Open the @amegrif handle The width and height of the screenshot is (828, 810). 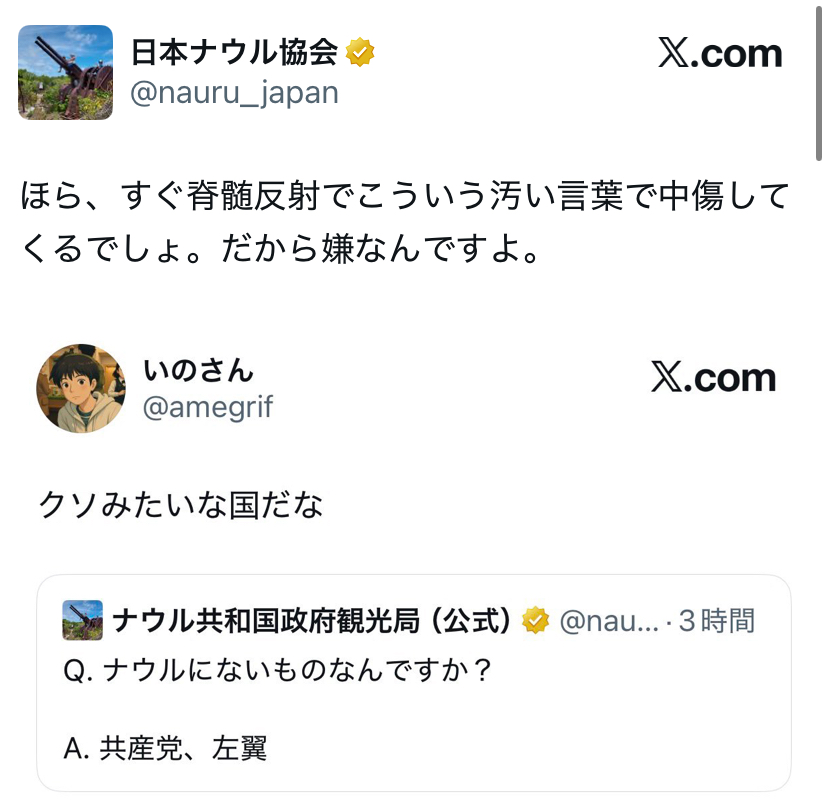pos(208,407)
